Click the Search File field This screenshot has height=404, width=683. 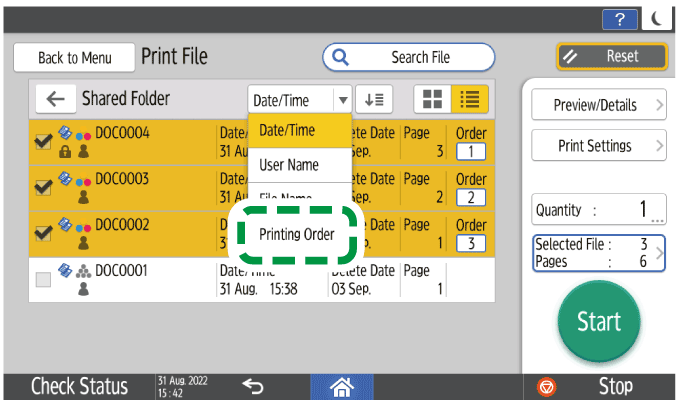(408, 58)
